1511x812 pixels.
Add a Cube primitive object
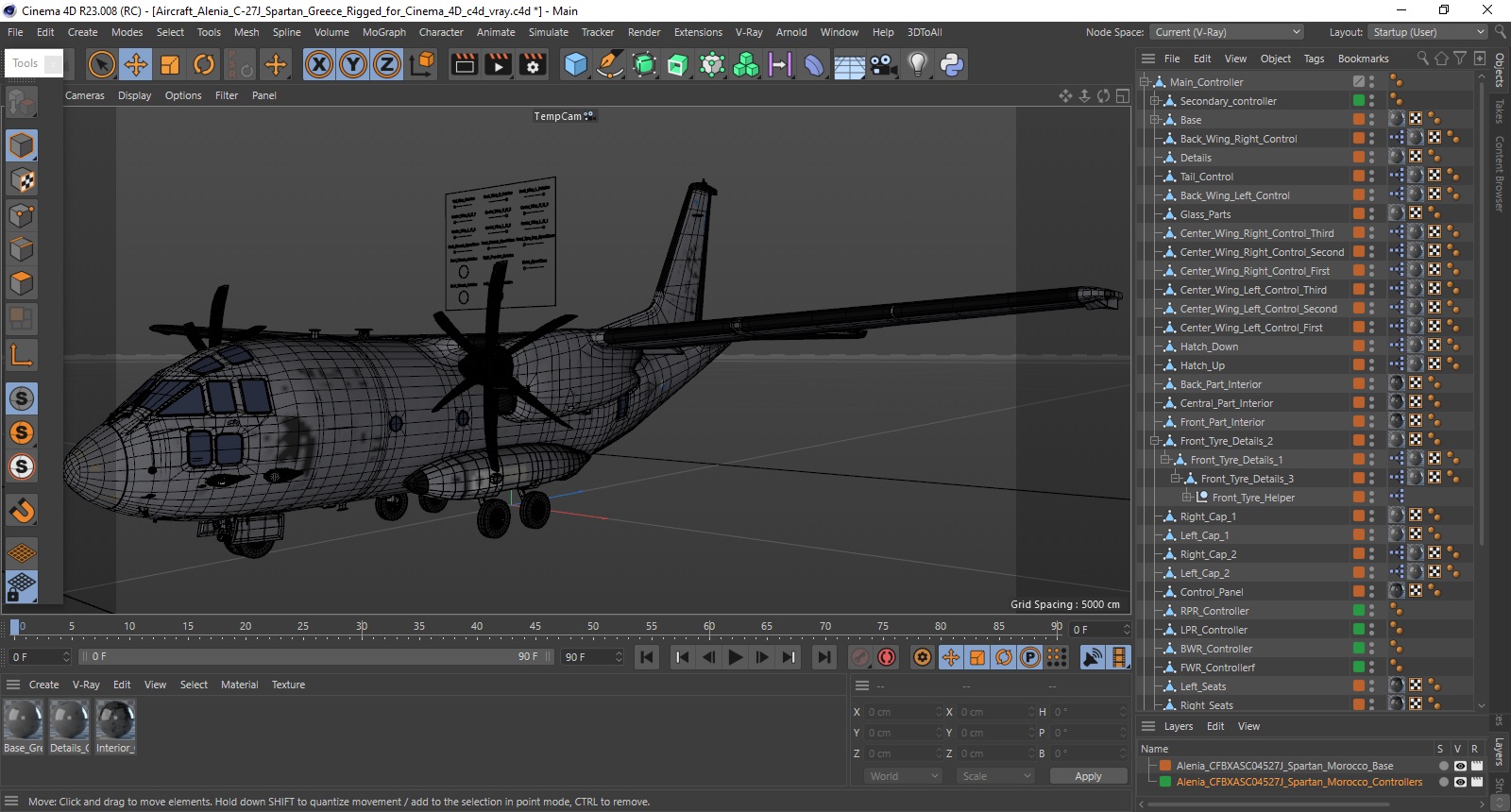(x=575, y=64)
